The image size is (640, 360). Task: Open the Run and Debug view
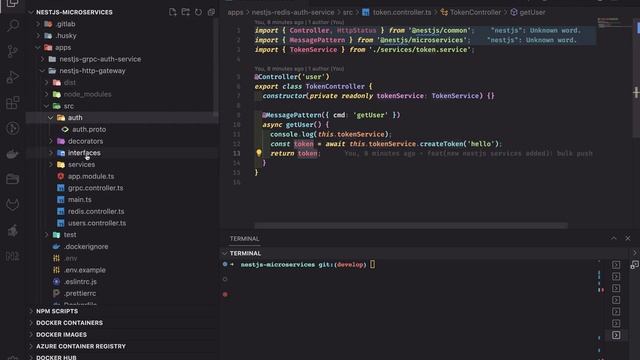[13, 77]
